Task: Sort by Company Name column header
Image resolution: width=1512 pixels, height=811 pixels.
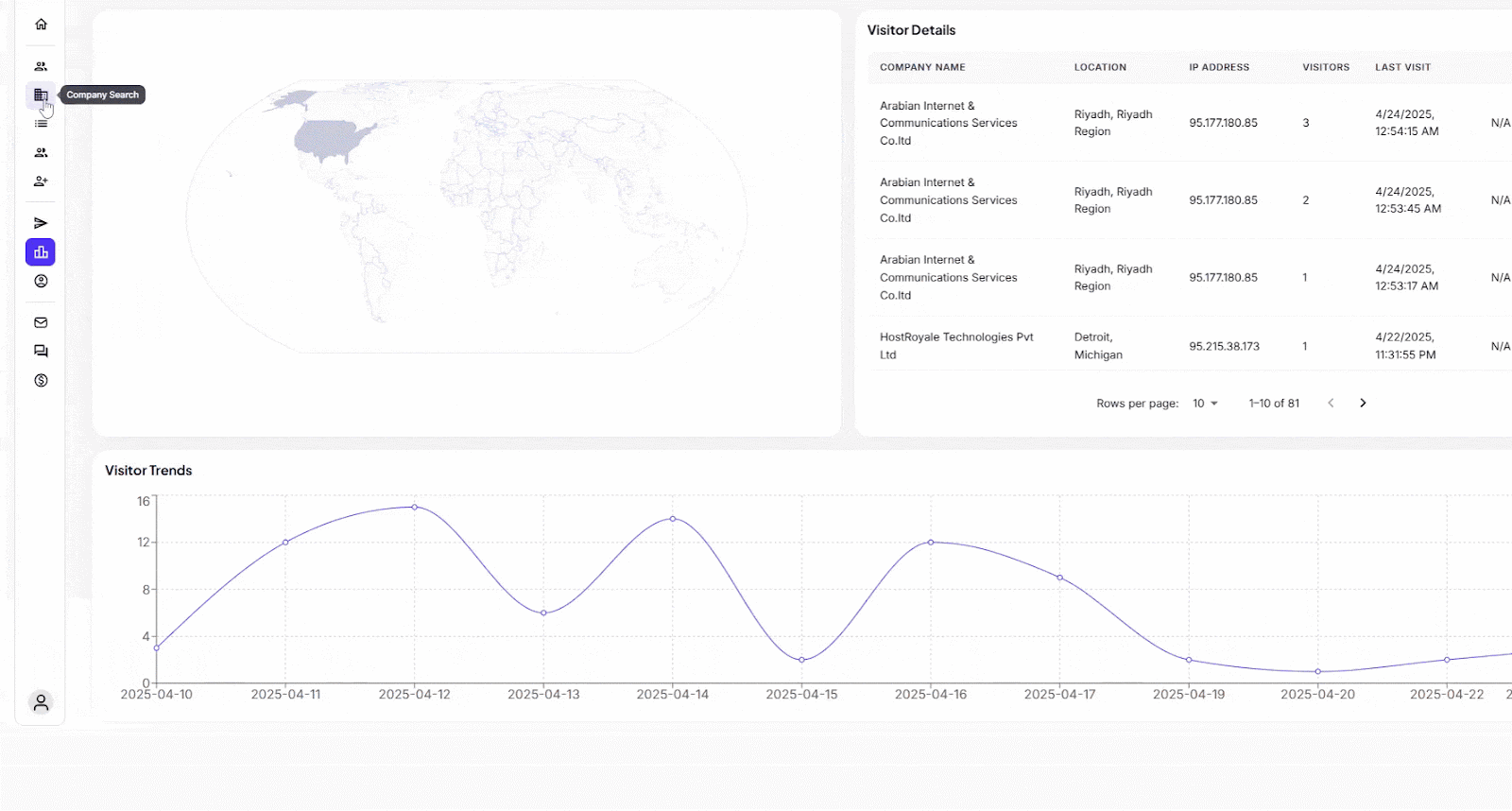Action: pyautogui.click(x=922, y=68)
